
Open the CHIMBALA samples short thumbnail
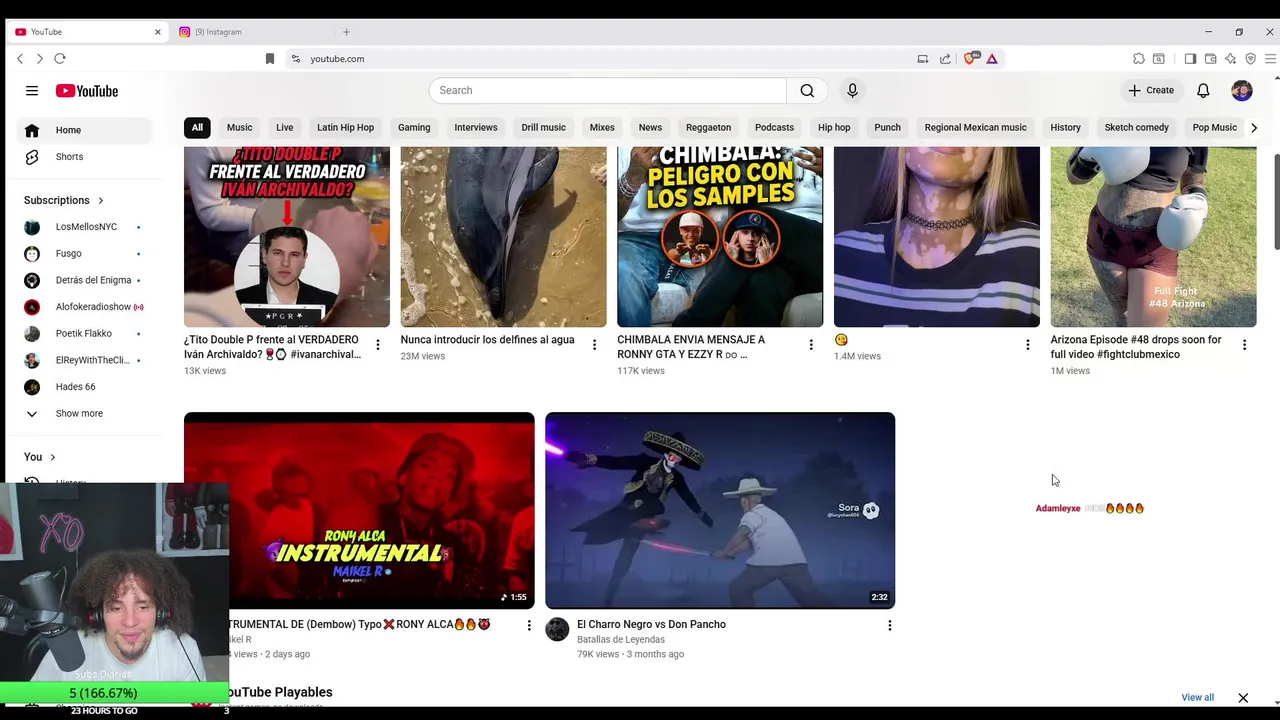pos(720,237)
